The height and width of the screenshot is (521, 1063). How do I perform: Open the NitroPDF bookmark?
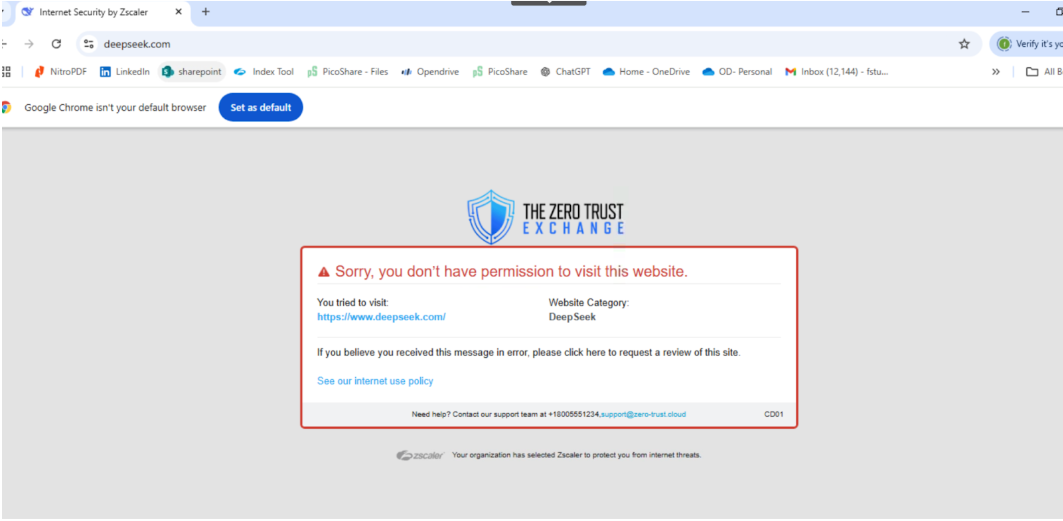[x=60, y=72]
